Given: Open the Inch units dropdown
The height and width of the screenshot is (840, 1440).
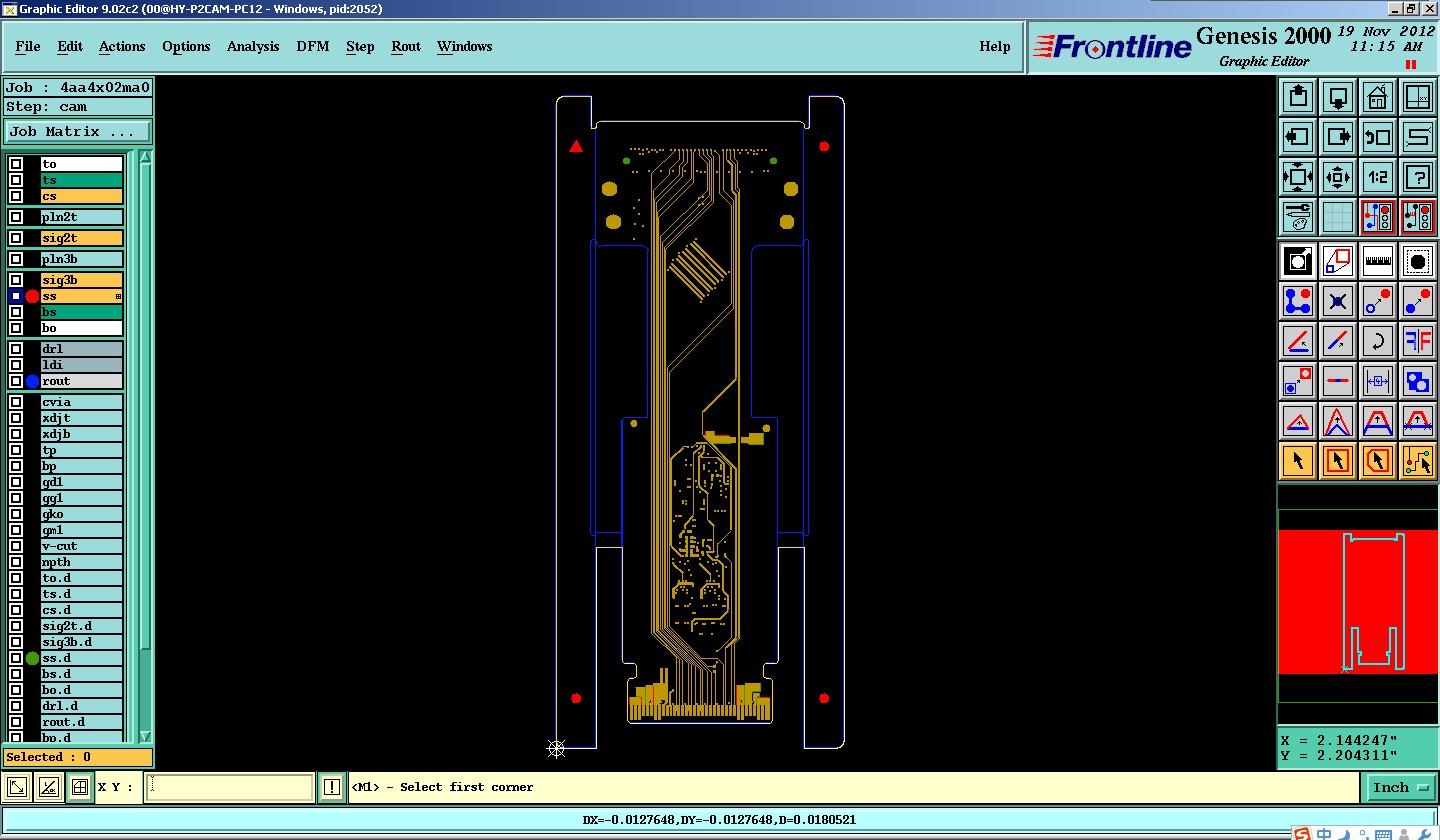Looking at the screenshot, I should point(1399,788).
